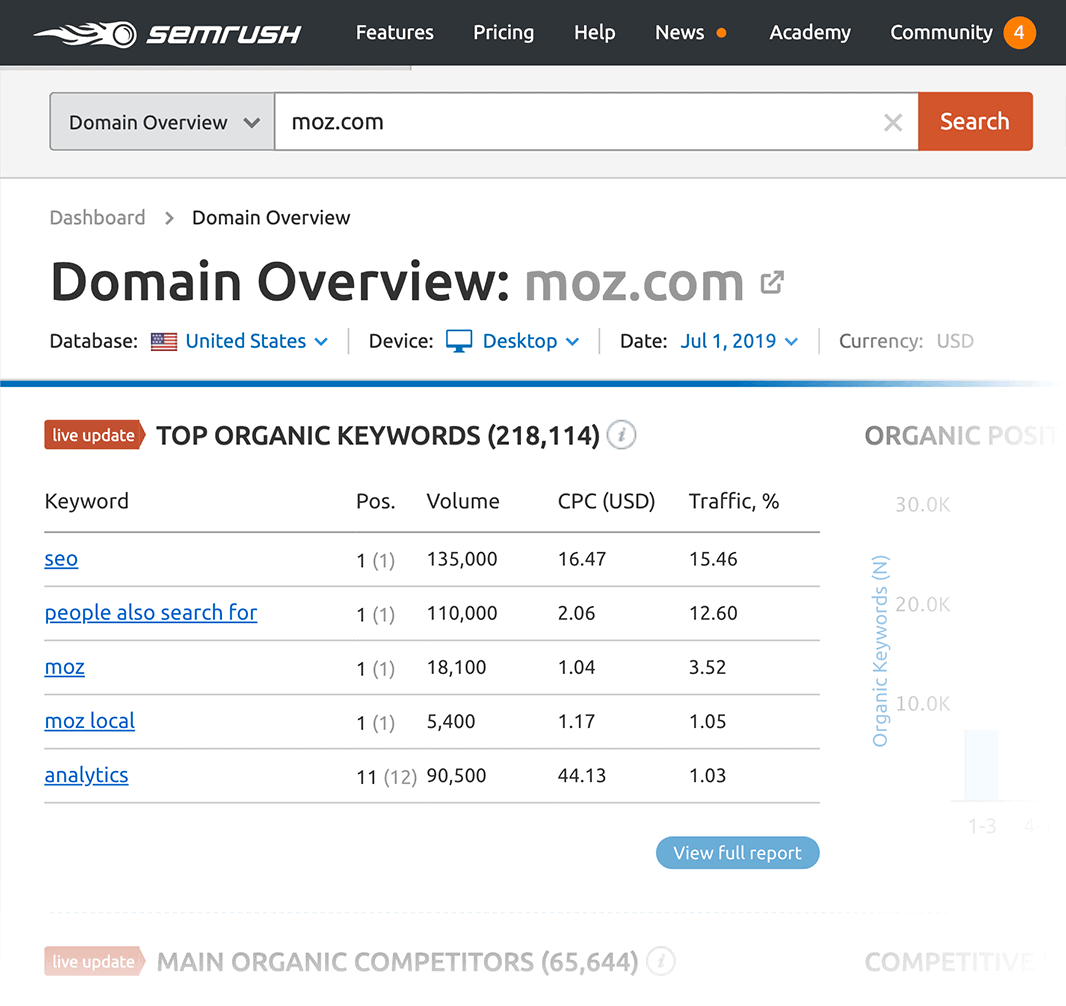Click the Keyword column header
The height and width of the screenshot is (1006, 1066).
click(x=86, y=502)
